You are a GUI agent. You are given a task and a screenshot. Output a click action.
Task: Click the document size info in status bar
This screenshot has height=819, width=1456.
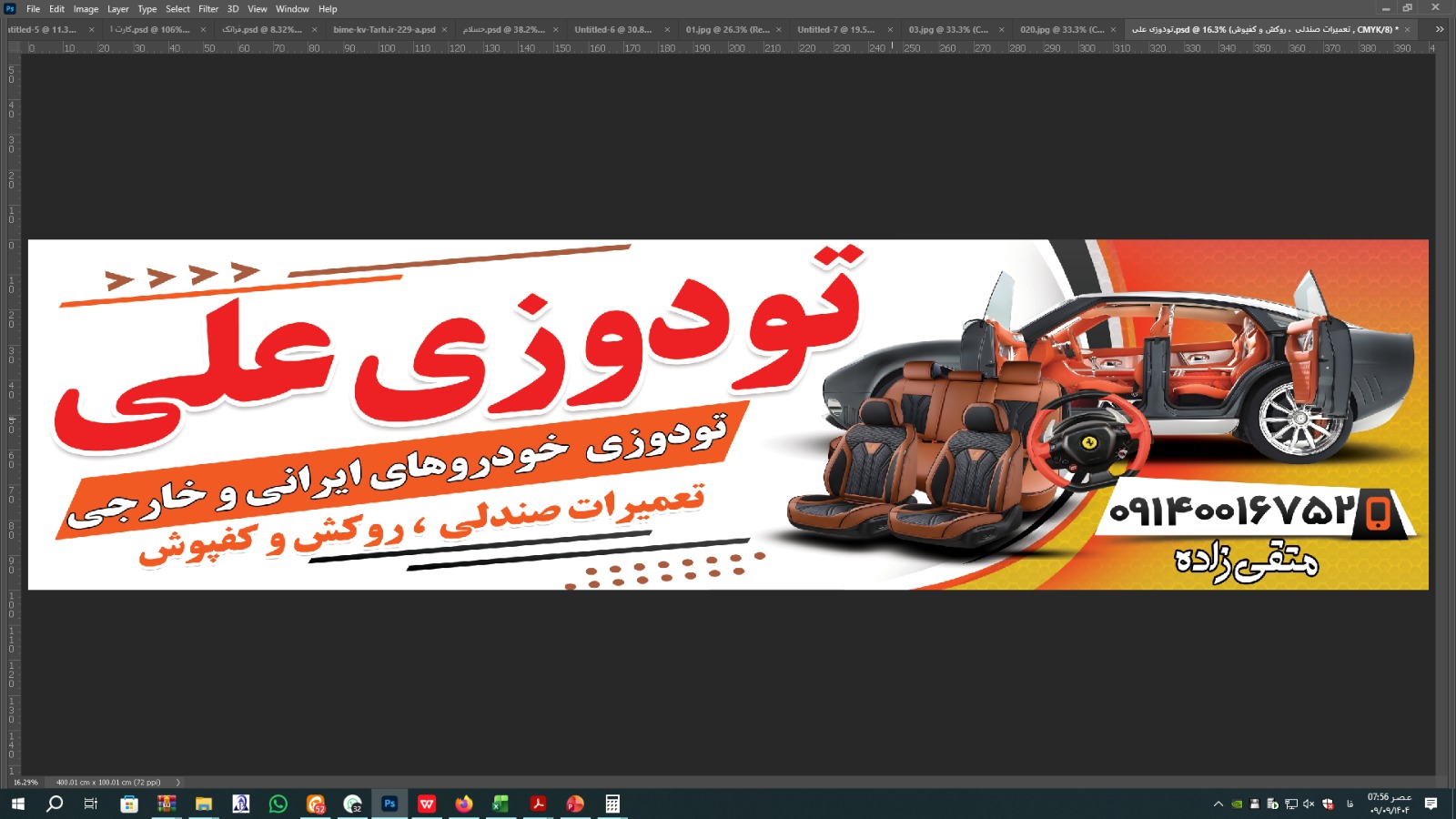[x=108, y=782]
